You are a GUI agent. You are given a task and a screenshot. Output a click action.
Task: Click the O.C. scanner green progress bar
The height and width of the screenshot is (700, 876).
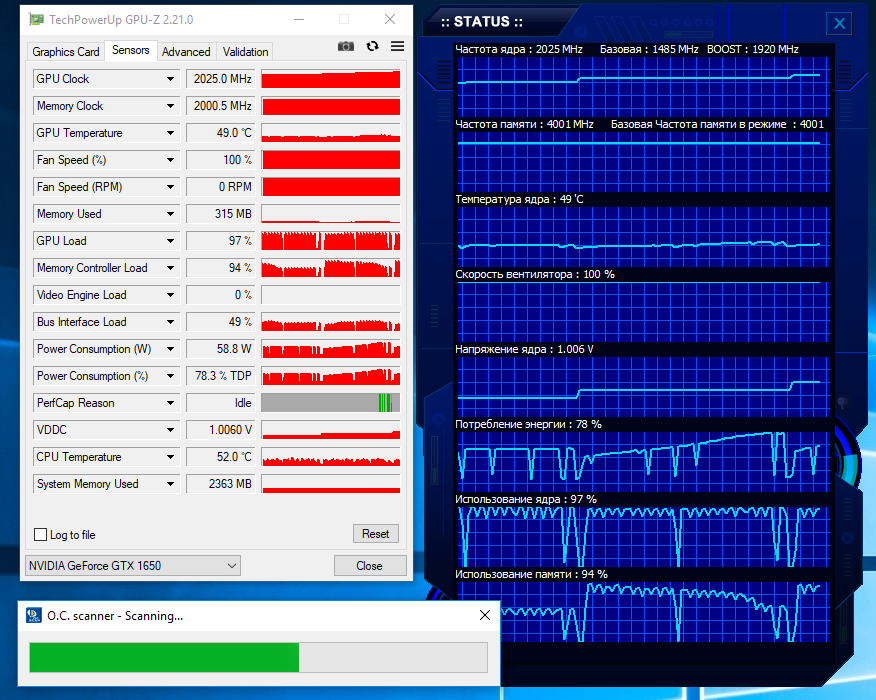point(164,657)
